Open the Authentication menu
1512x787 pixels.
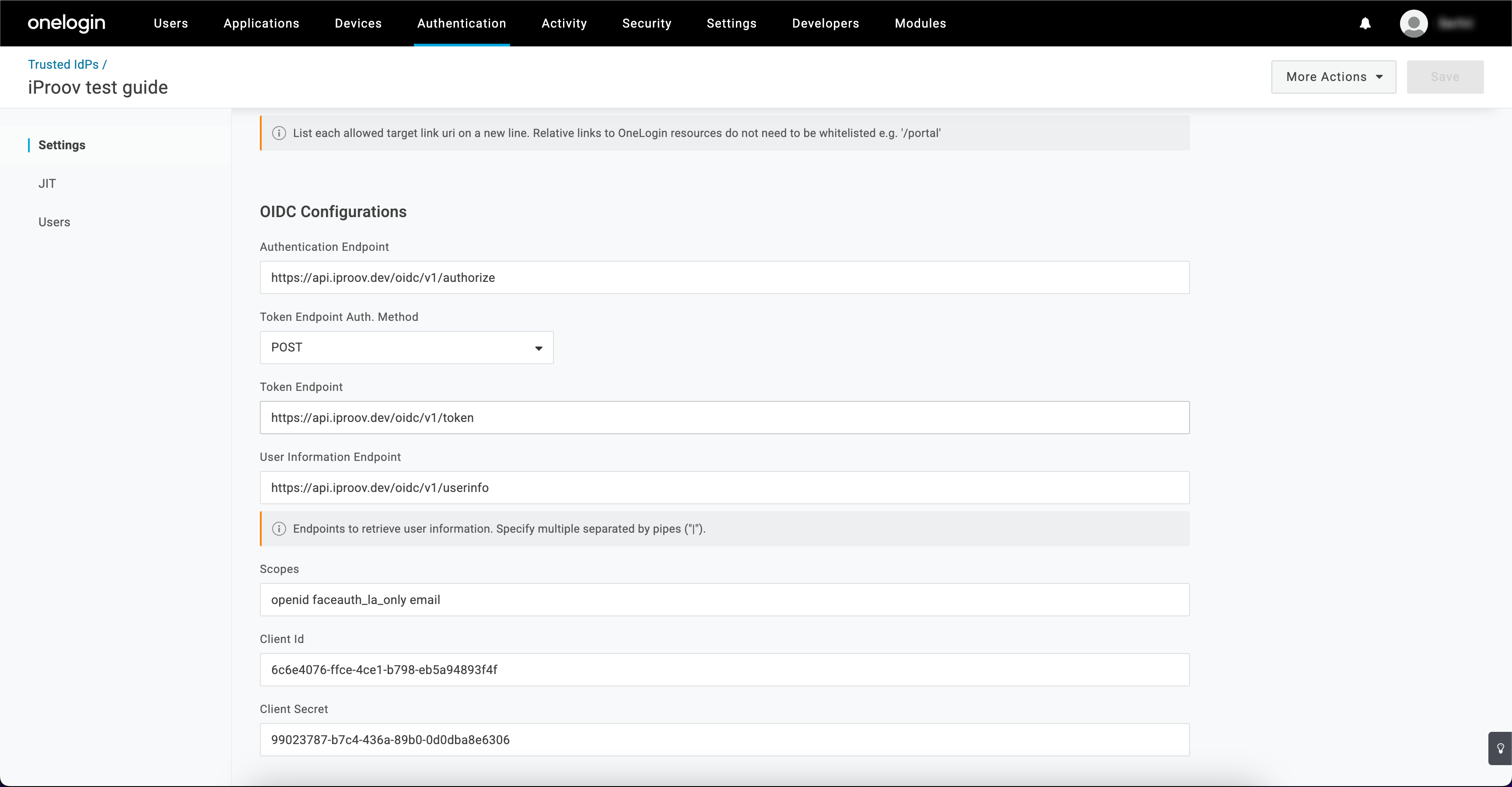pos(462,24)
